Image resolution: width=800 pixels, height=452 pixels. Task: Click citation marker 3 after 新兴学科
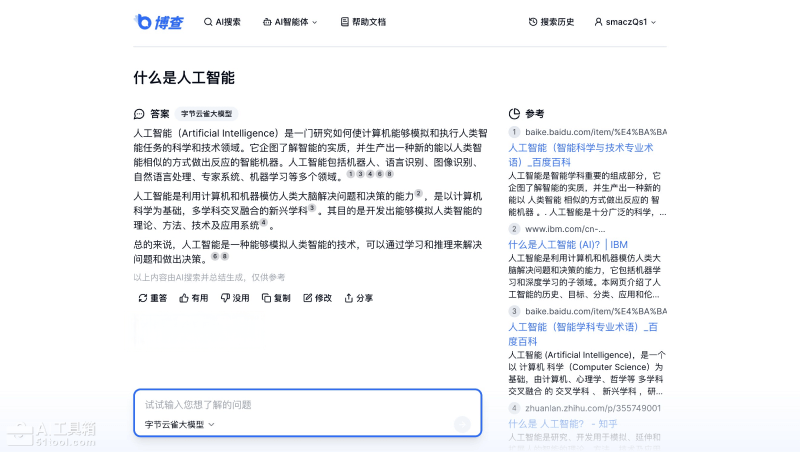click(312, 209)
